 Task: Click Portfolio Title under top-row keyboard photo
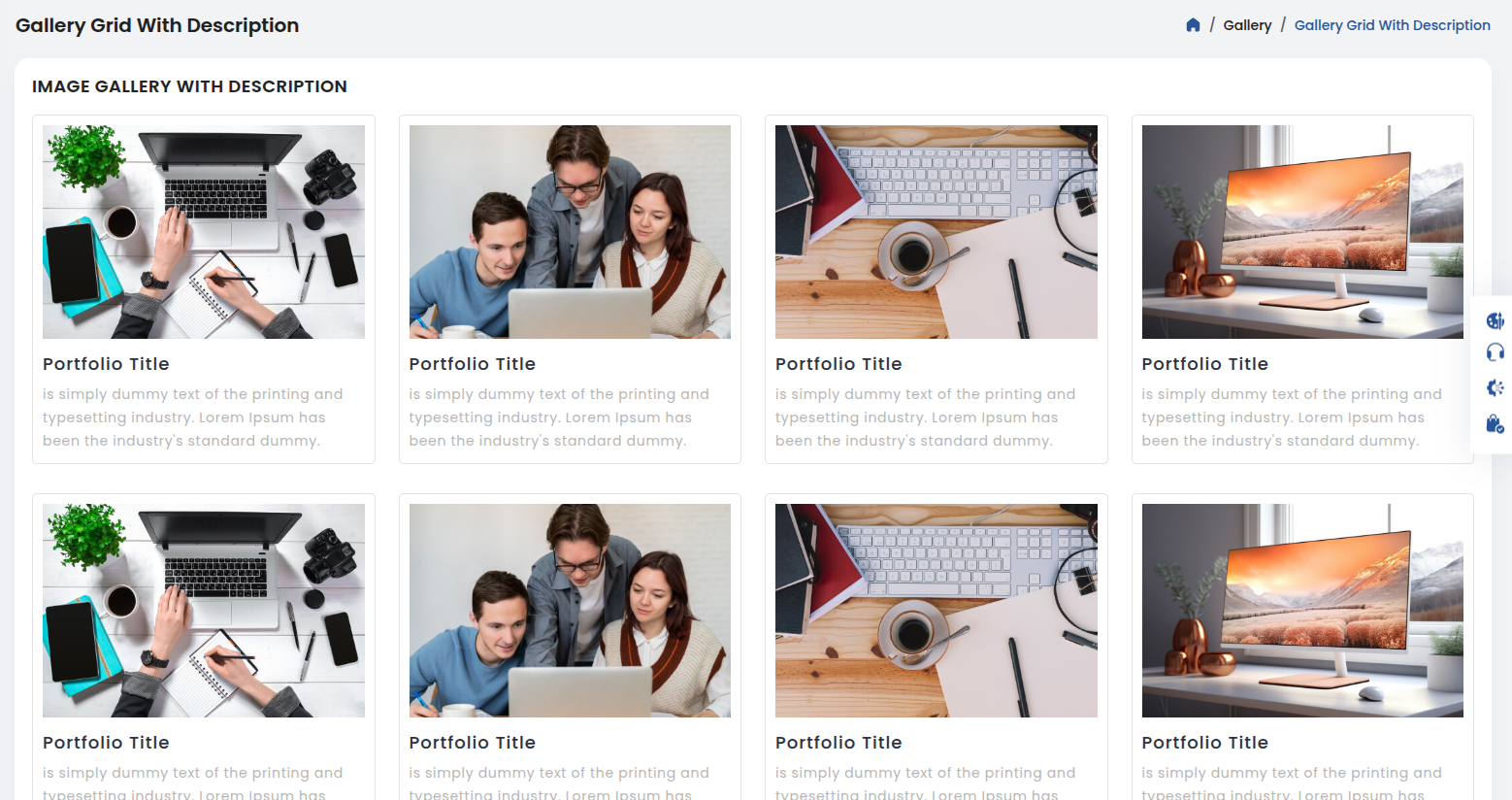click(x=838, y=364)
